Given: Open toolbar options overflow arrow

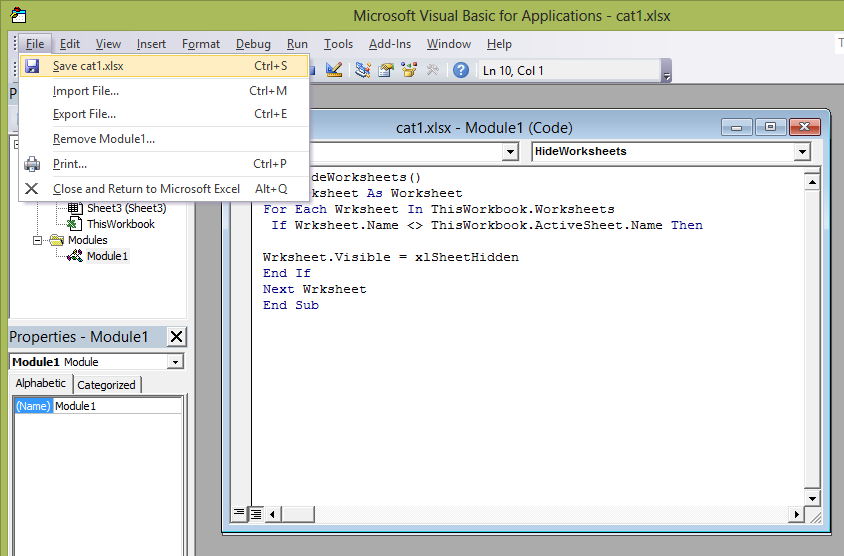Looking at the screenshot, I should click(x=666, y=71).
